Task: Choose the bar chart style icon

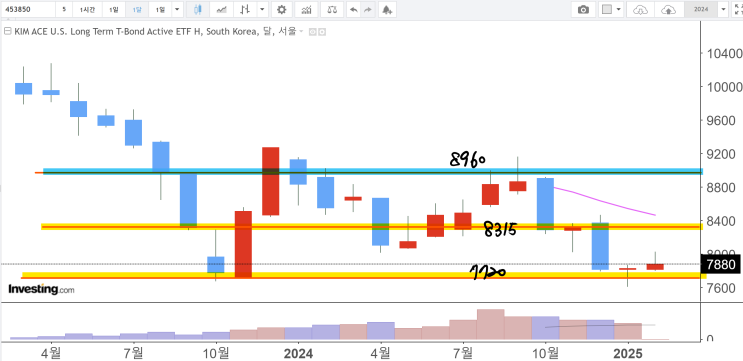Action: [245, 9]
